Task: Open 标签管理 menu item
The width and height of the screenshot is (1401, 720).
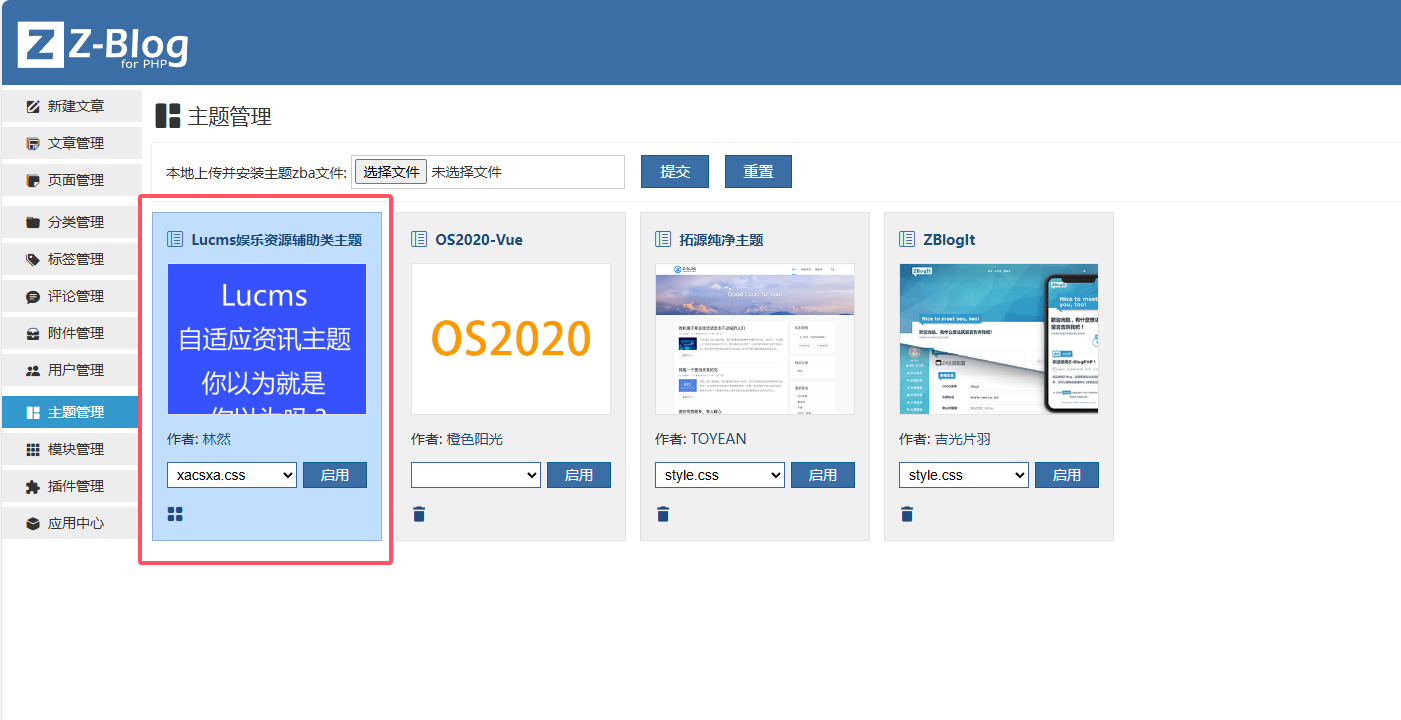Action: click(72, 259)
